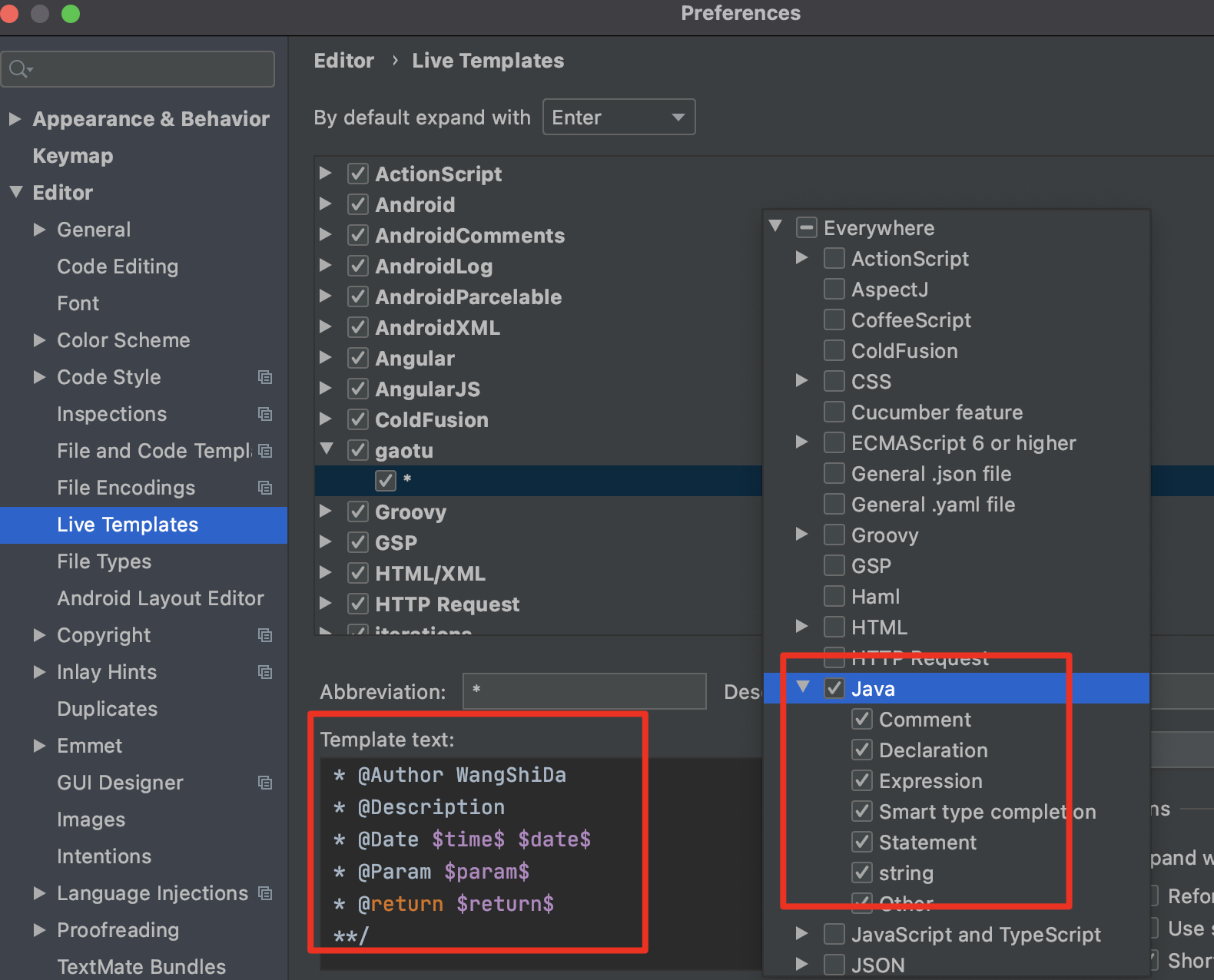The width and height of the screenshot is (1214, 980).
Task: Toggle the Comment checkbox under Java
Action: click(862, 720)
